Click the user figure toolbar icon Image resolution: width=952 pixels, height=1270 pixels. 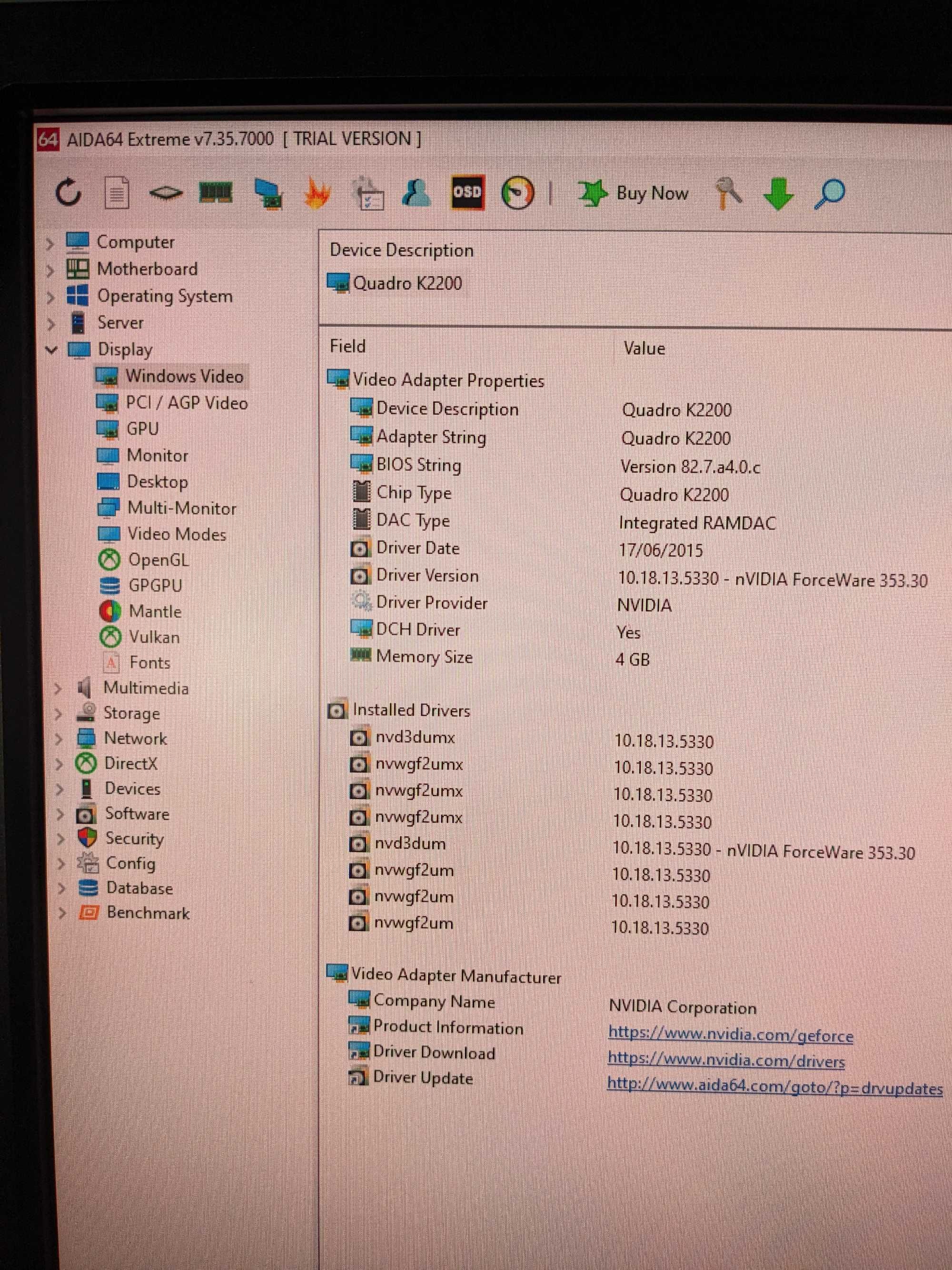click(416, 192)
